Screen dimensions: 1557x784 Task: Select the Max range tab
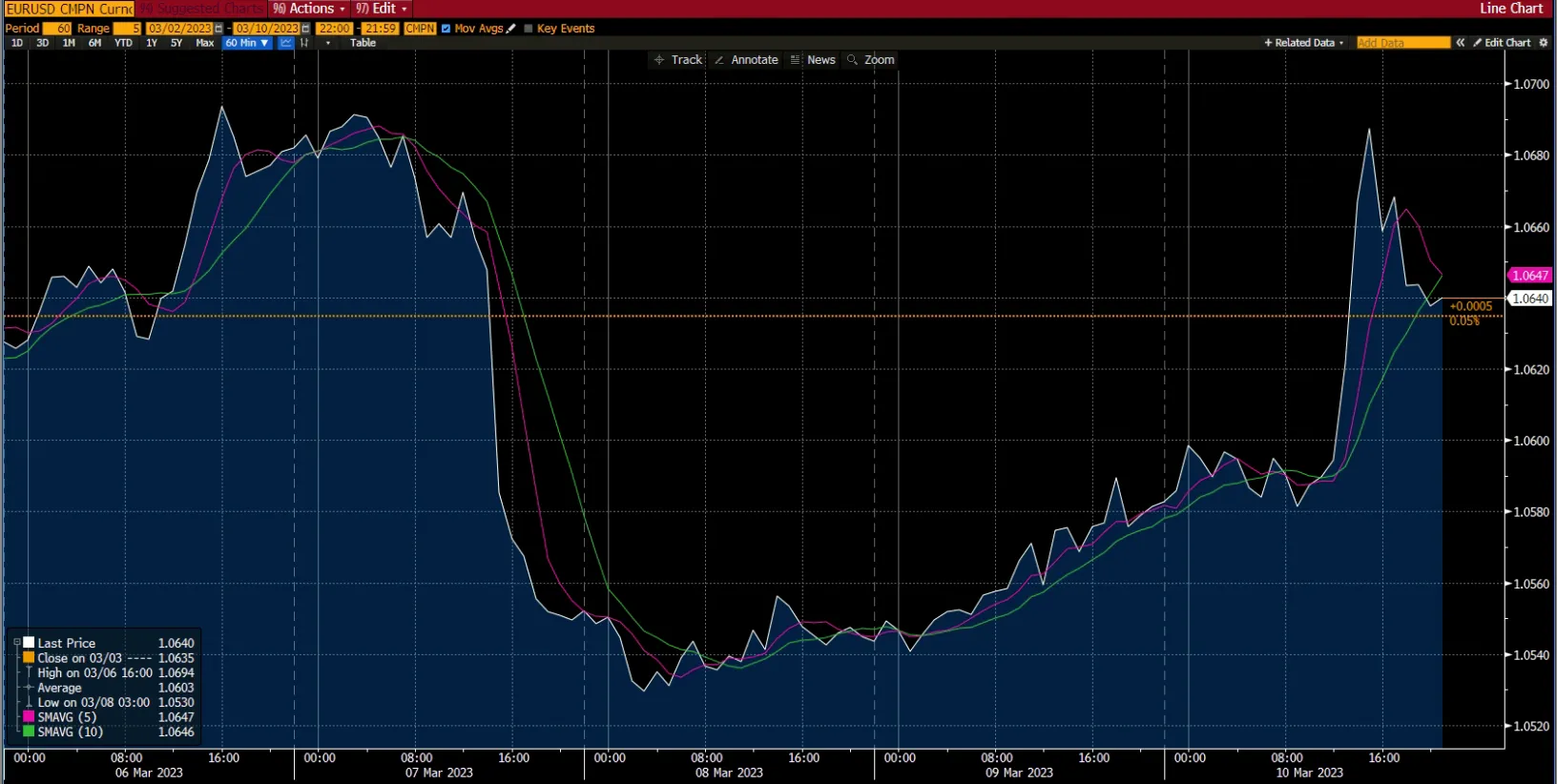(x=204, y=43)
